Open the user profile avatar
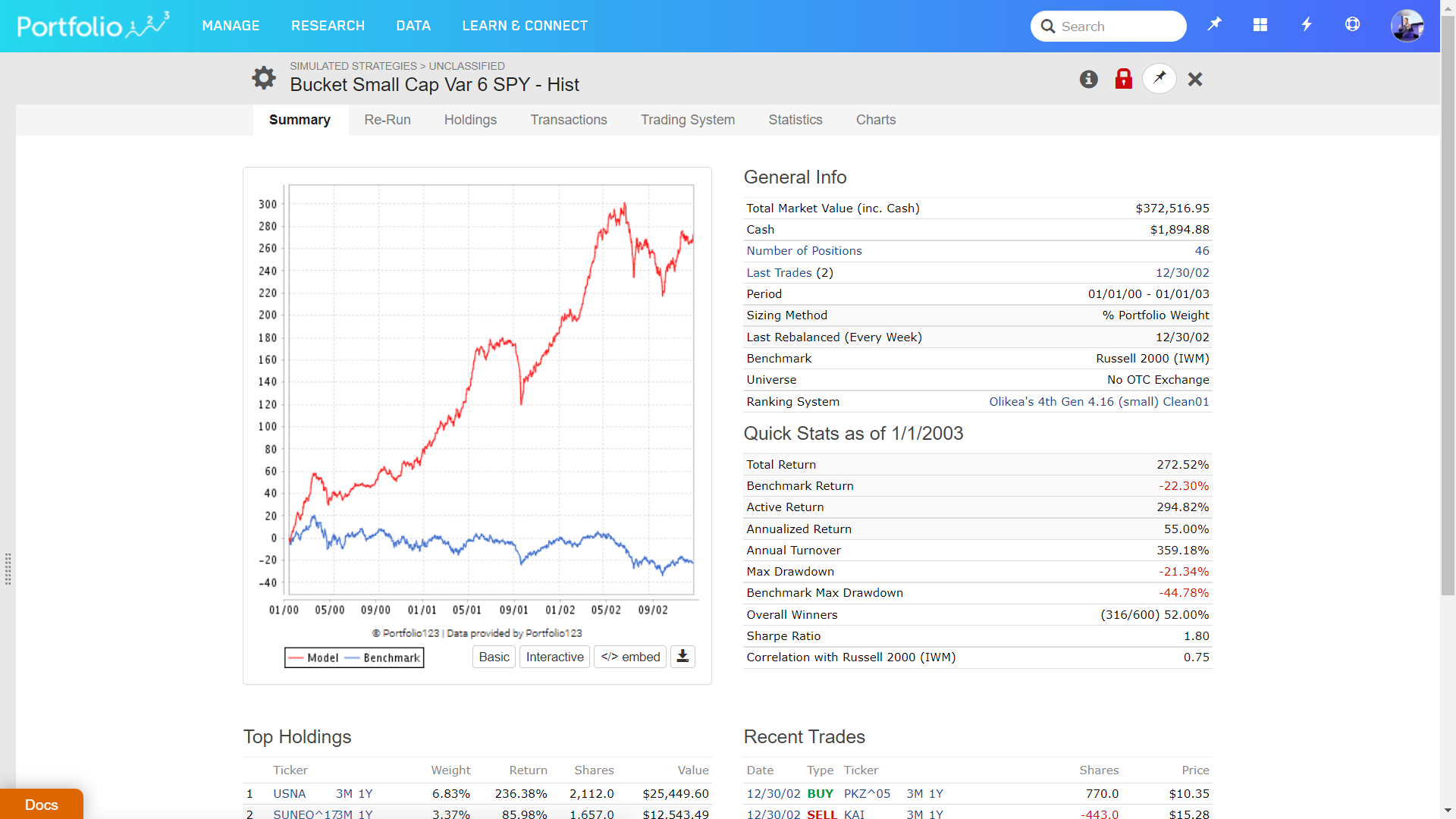This screenshot has width=1456, height=819. pyautogui.click(x=1407, y=26)
